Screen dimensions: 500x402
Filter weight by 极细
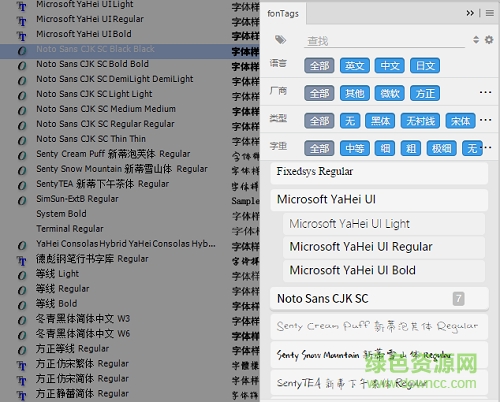[x=441, y=148]
